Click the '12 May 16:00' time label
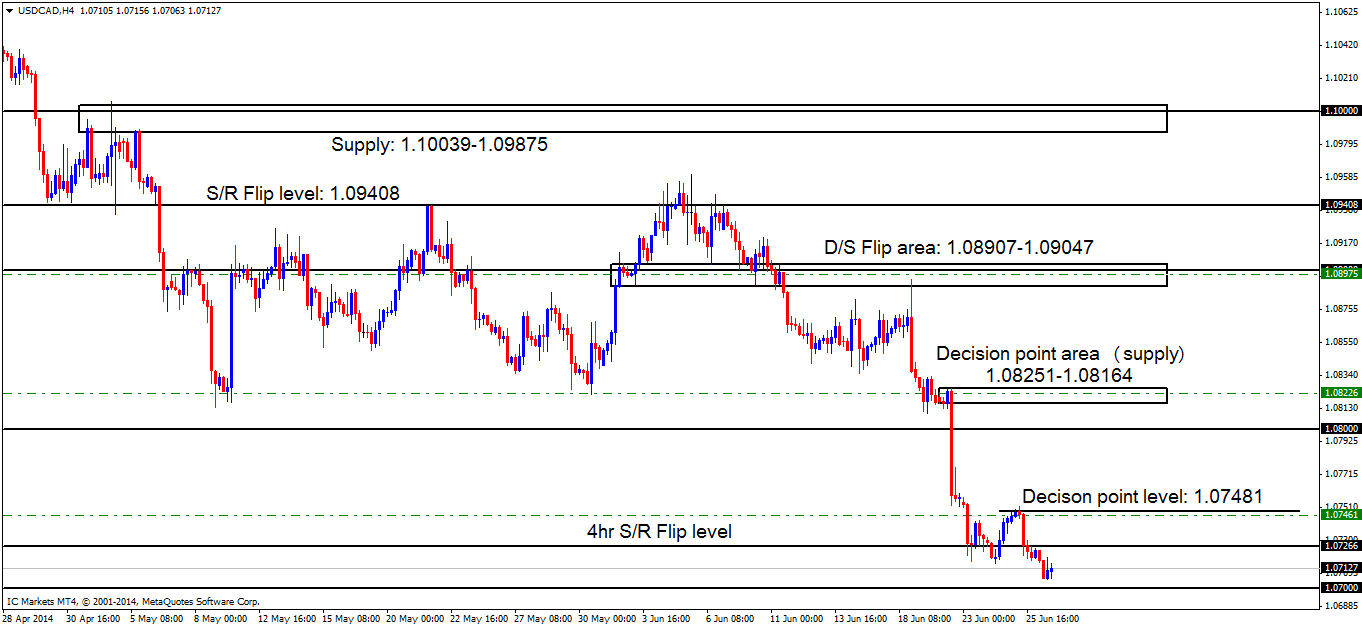The image size is (1362, 627). [x=286, y=619]
